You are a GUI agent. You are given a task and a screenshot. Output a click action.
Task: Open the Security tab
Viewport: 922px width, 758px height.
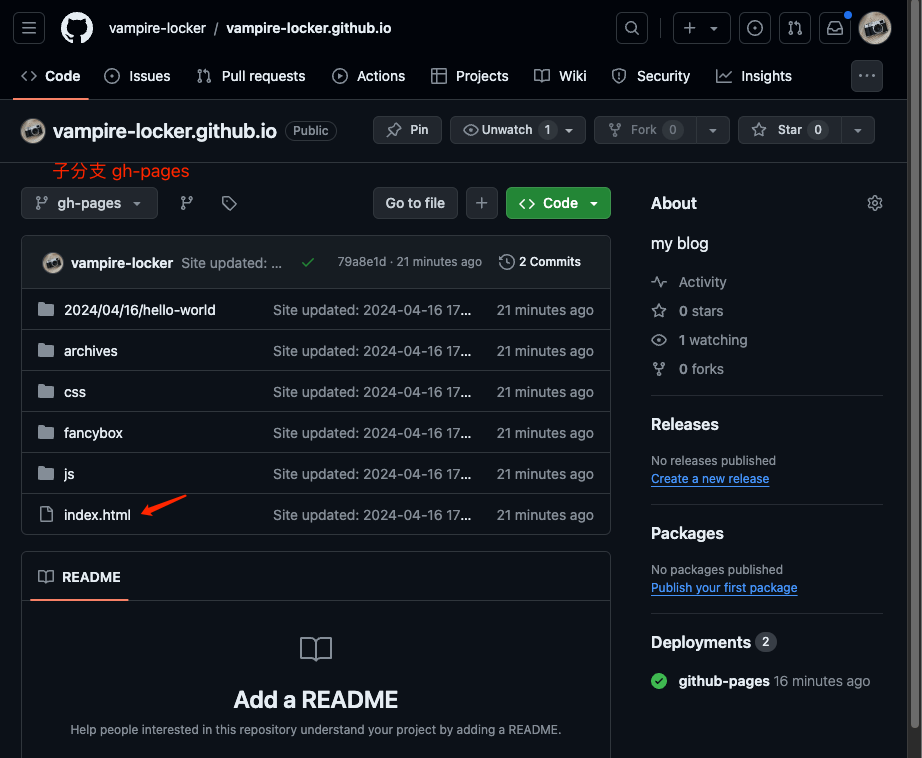click(651, 76)
